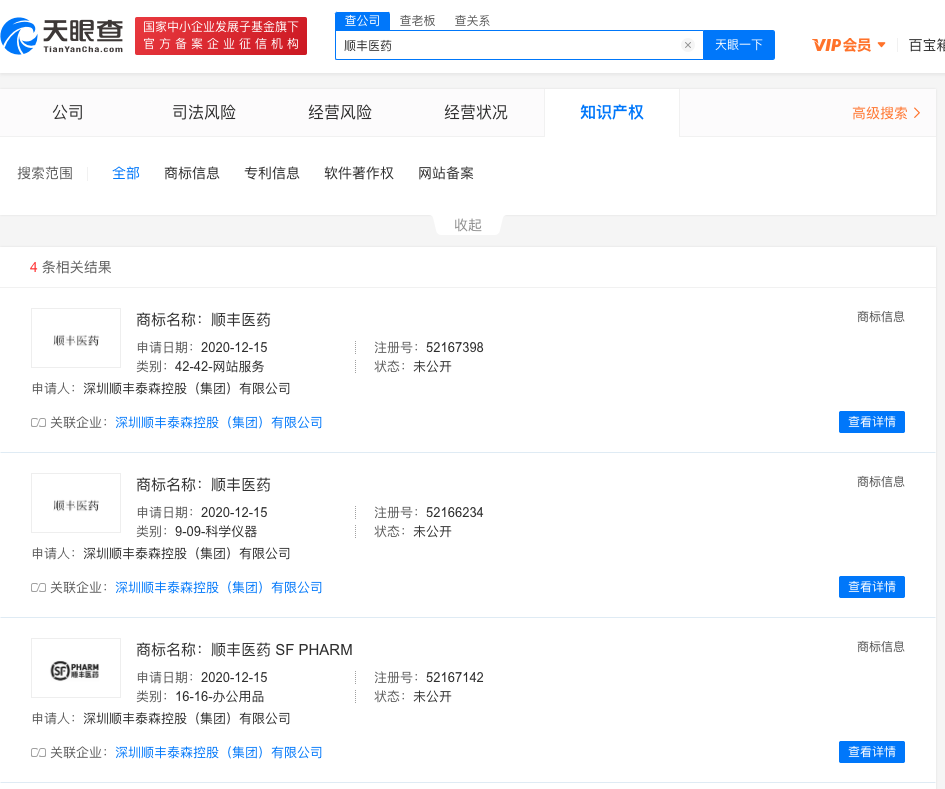This screenshot has width=945, height=789.
Task: Open the 百宝箱 toolbox menu
Action: 926,45
